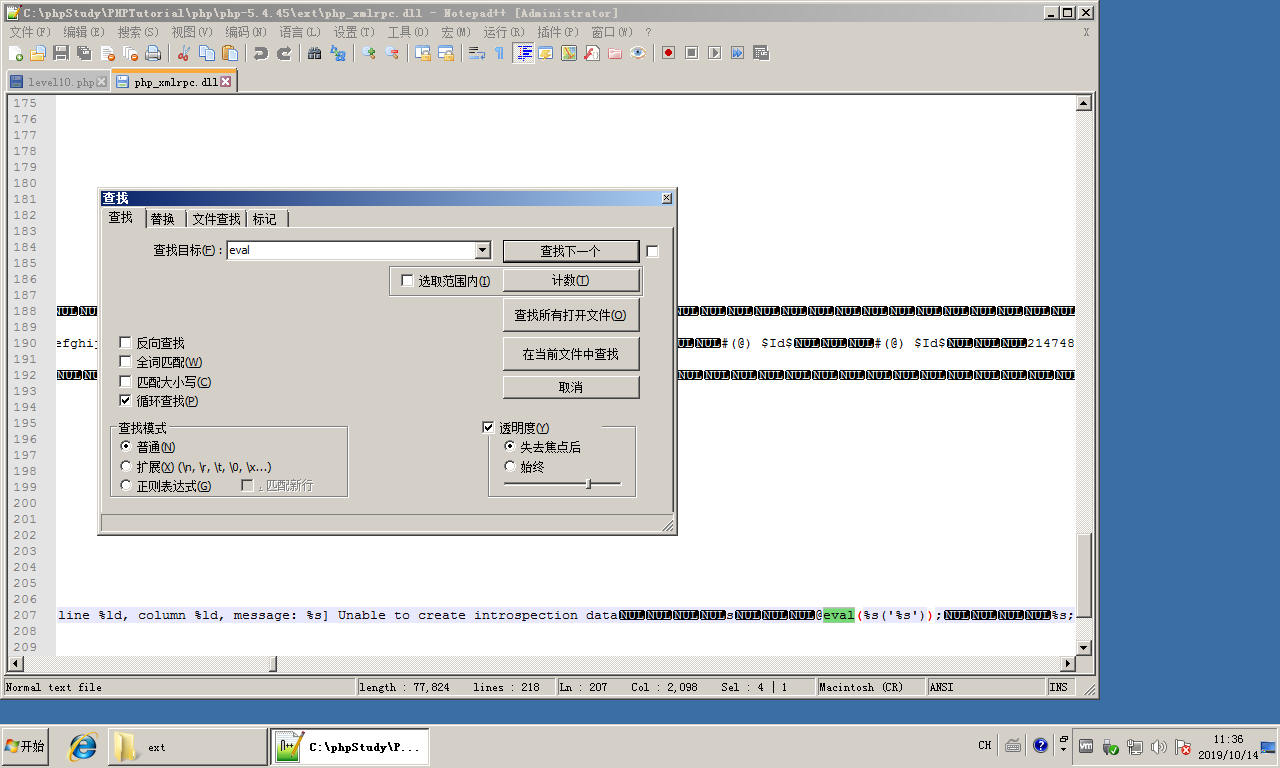Click the 查找下一个 button
This screenshot has height=768, width=1280.
tap(570, 251)
